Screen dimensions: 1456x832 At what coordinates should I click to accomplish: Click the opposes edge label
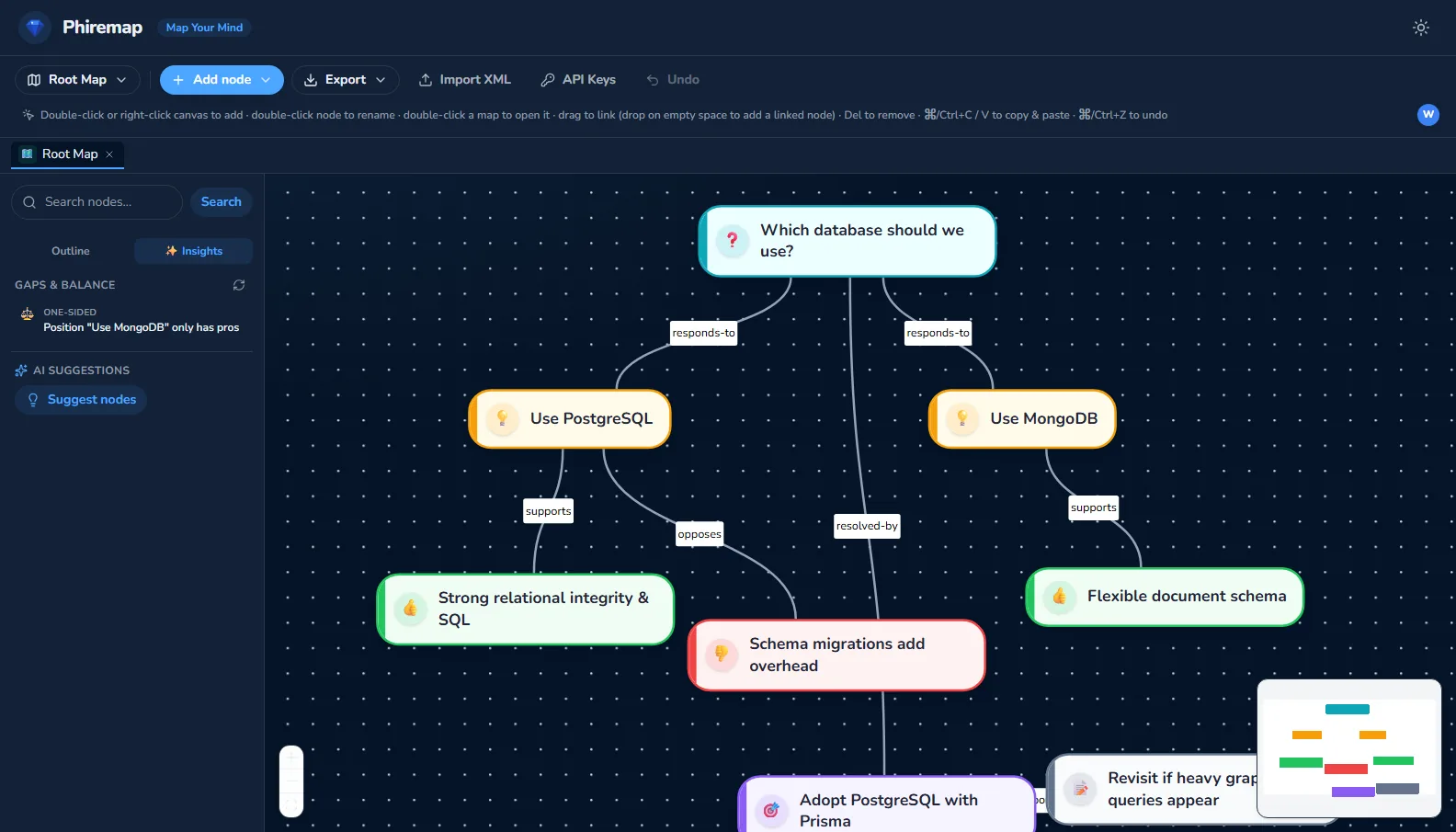click(x=700, y=534)
